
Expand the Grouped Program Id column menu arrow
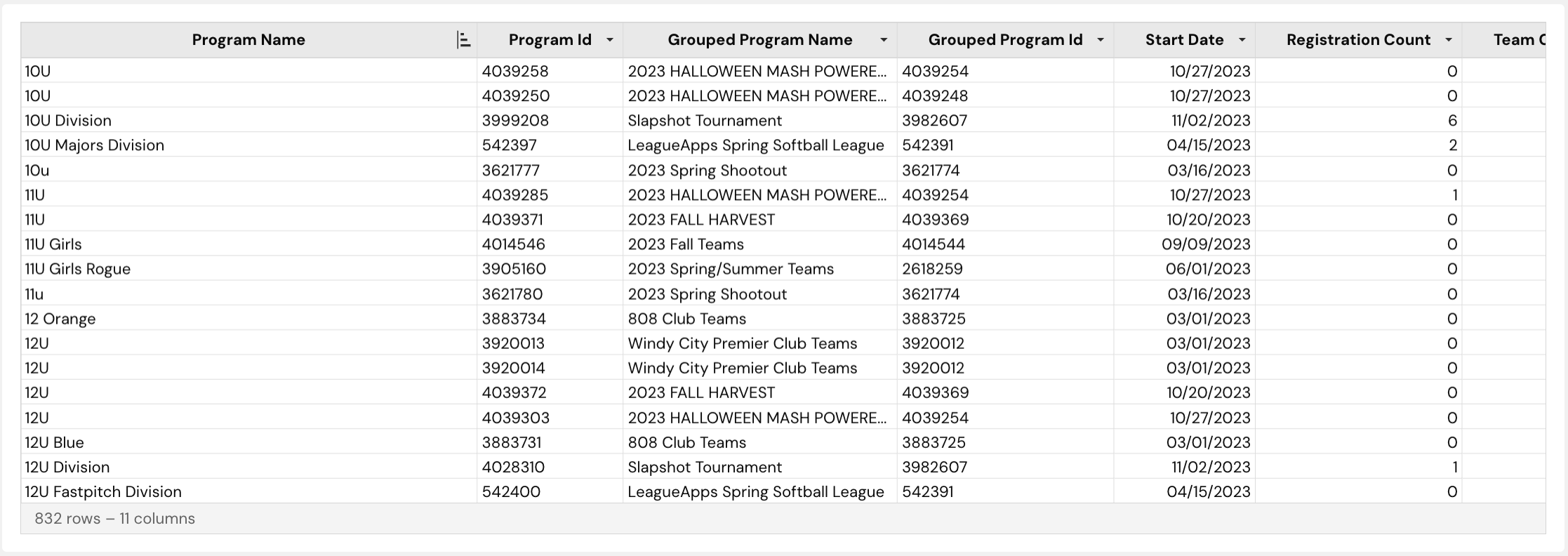[x=1101, y=40]
